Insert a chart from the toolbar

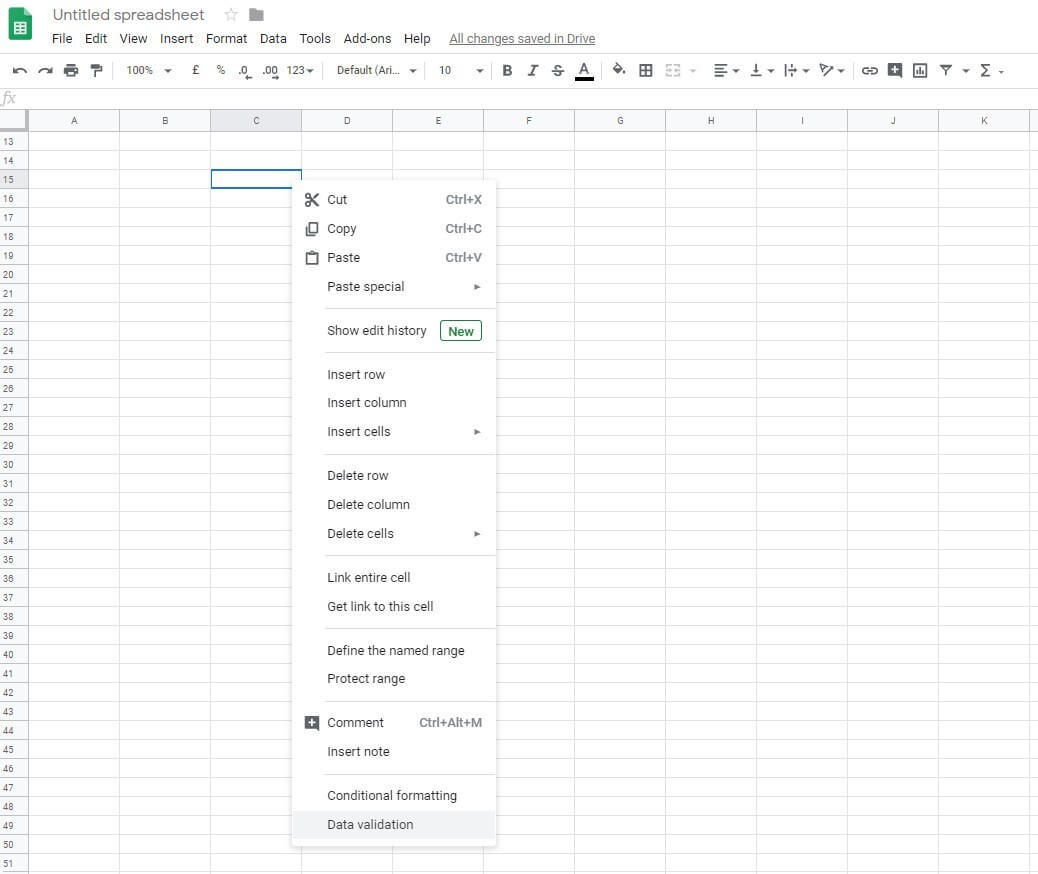coord(920,70)
